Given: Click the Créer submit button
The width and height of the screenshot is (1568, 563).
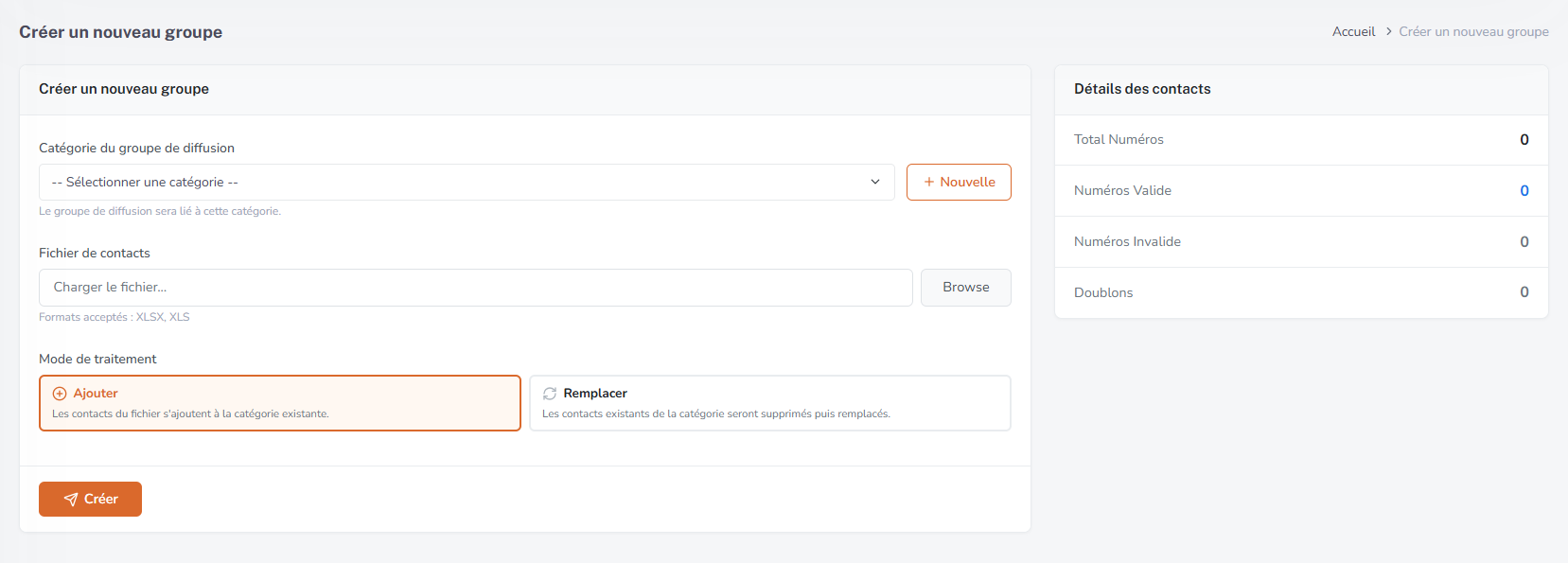Looking at the screenshot, I should point(90,500).
